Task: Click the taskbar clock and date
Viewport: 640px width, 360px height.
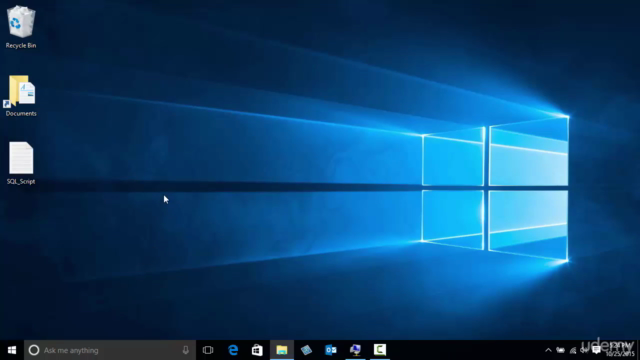Action: click(x=620, y=350)
